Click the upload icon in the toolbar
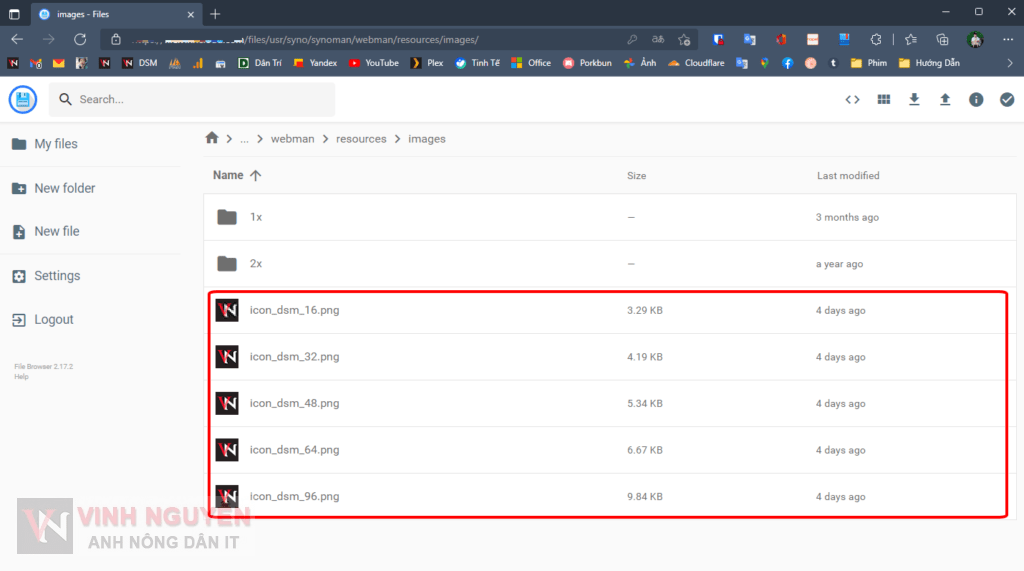The width and height of the screenshot is (1024, 571). click(945, 100)
